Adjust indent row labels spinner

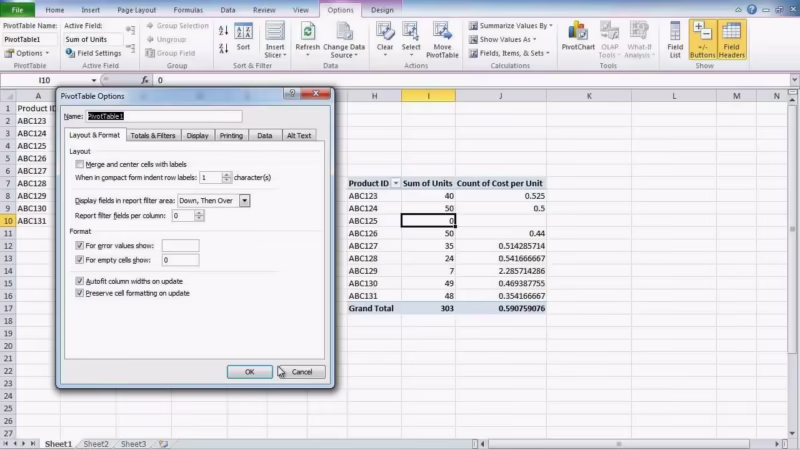coord(227,177)
